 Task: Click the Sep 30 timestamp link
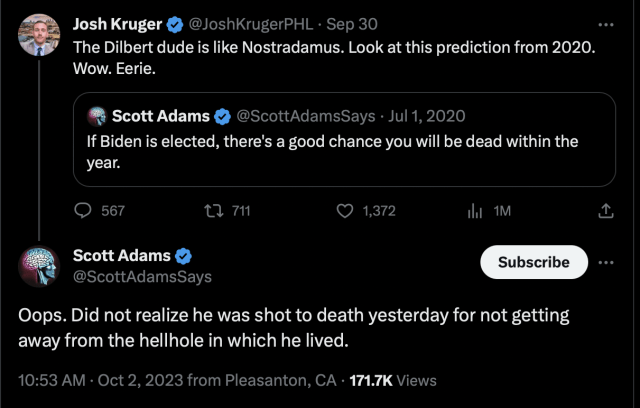pyautogui.click(x=352, y=24)
